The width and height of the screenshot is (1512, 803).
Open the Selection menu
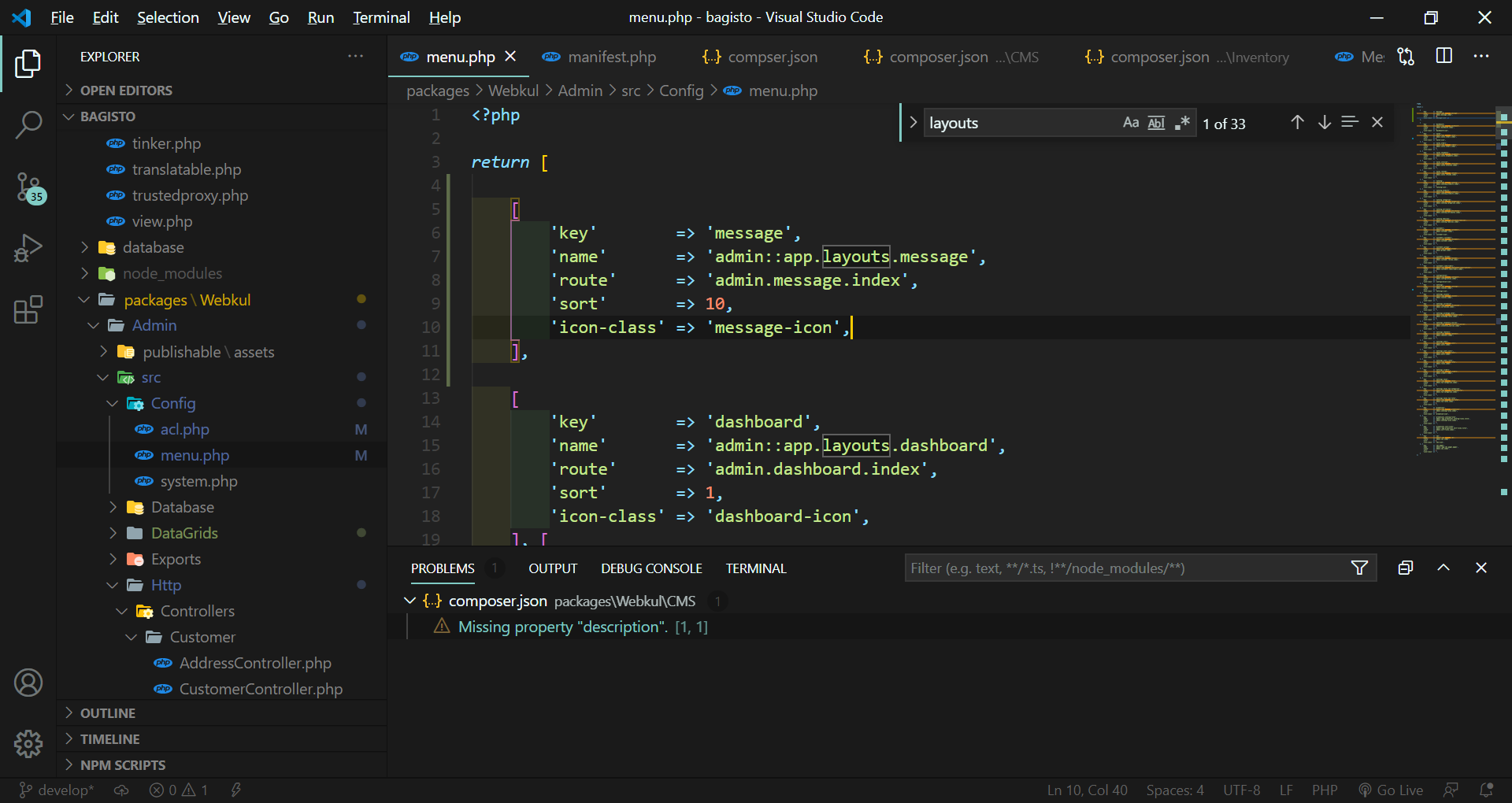(x=168, y=17)
